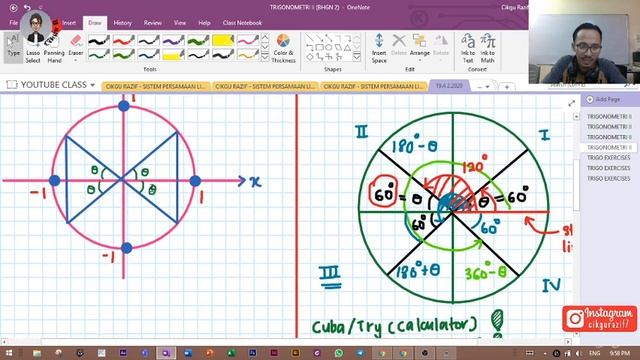This screenshot has height=360, width=640.
Task: Select the dark blue pen
Action: click(148, 54)
